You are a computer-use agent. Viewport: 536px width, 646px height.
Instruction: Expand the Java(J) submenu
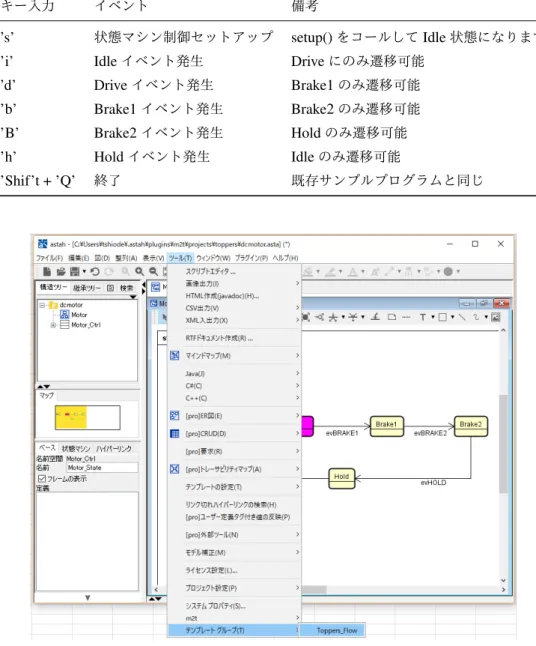(x=234, y=374)
